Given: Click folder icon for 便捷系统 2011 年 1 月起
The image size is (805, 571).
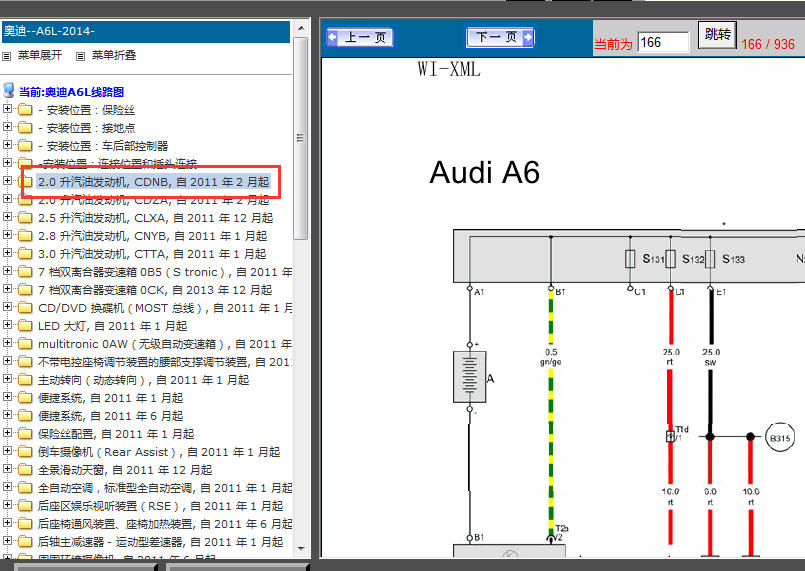Looking at the screenshot, I should point(25,397).
